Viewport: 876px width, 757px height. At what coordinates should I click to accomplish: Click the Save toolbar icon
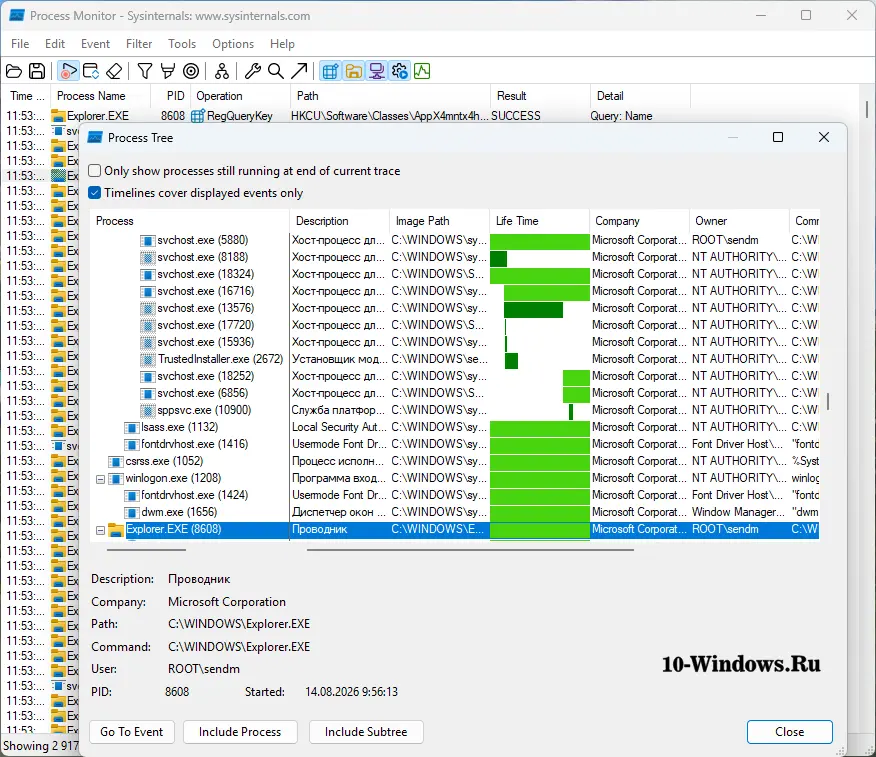(x=37, y=71)
